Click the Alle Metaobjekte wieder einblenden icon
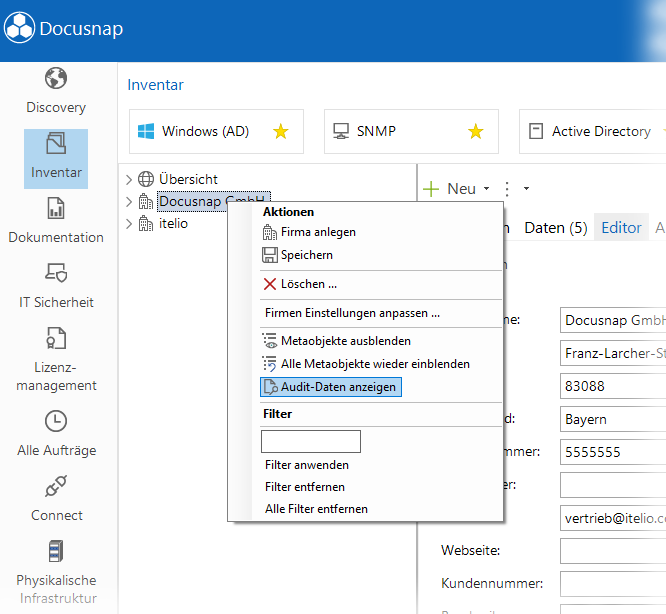666x614 pixels. (x=270, y=364)
